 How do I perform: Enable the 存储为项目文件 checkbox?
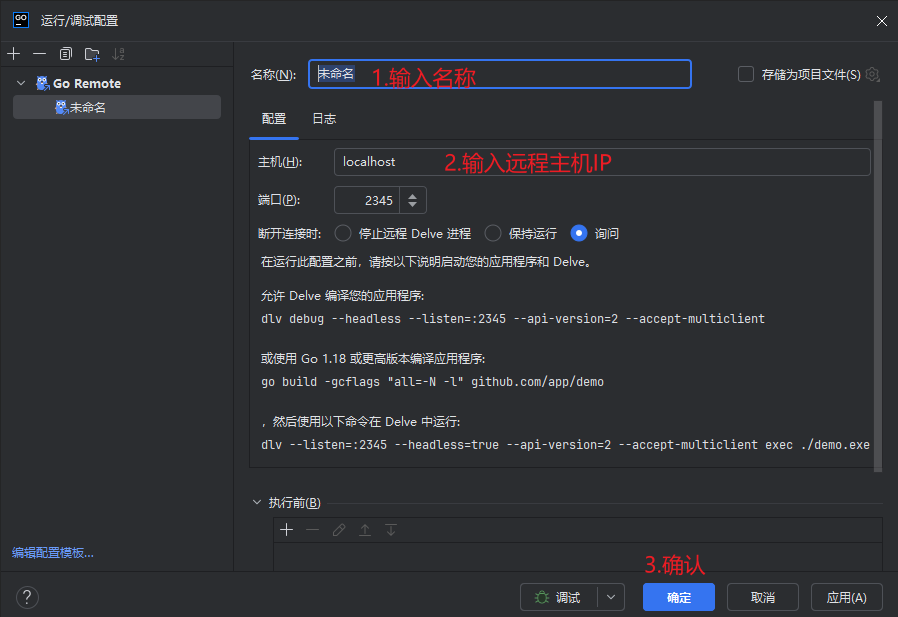pos(745,74)
